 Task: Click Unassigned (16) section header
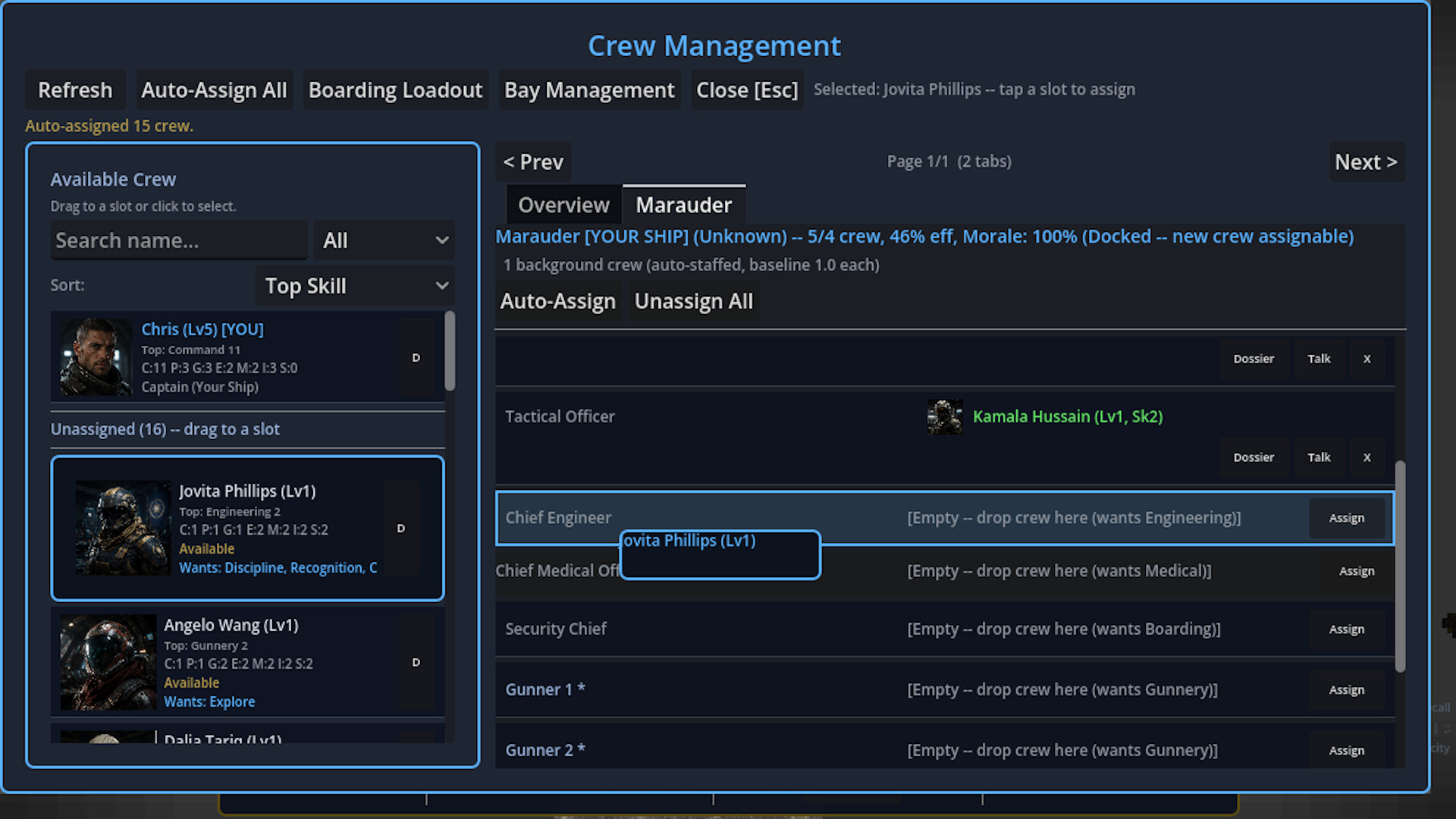[165, 429]
